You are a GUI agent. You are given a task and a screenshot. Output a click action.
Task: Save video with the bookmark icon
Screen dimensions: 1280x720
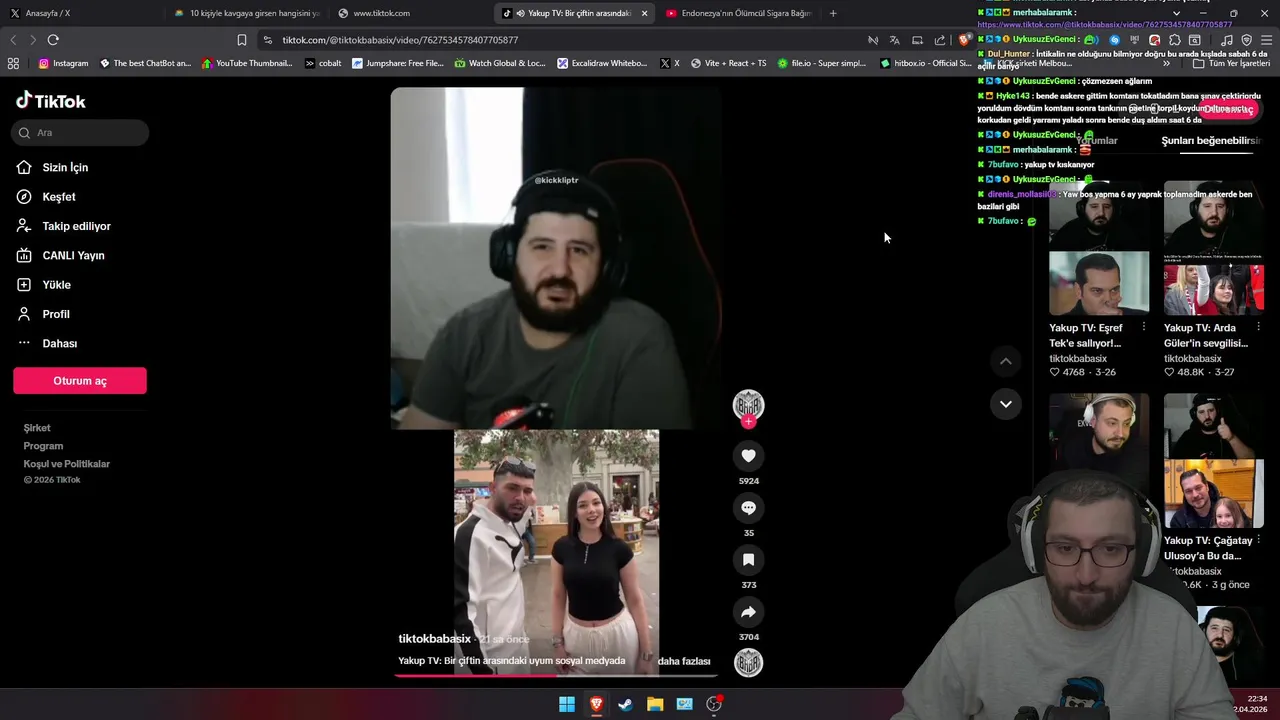748,560
